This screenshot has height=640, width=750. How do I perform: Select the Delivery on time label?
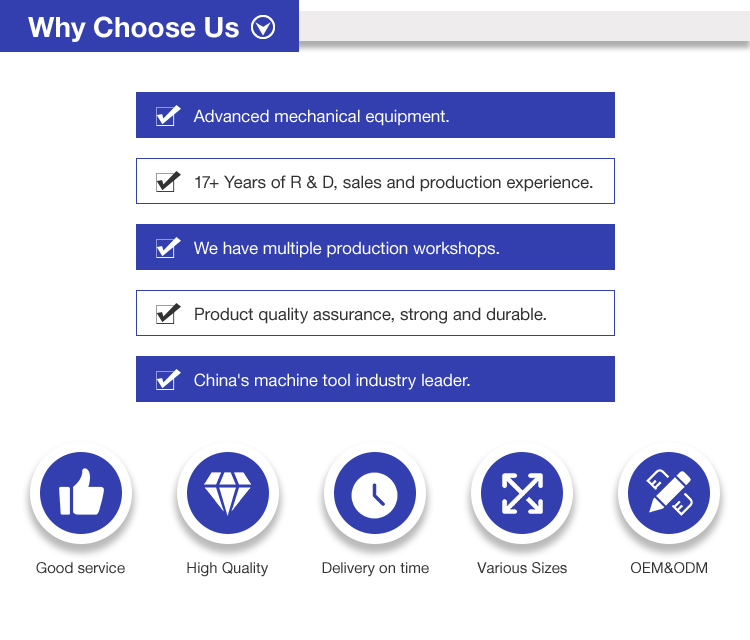pyautogui.click(x=375, y=568)
